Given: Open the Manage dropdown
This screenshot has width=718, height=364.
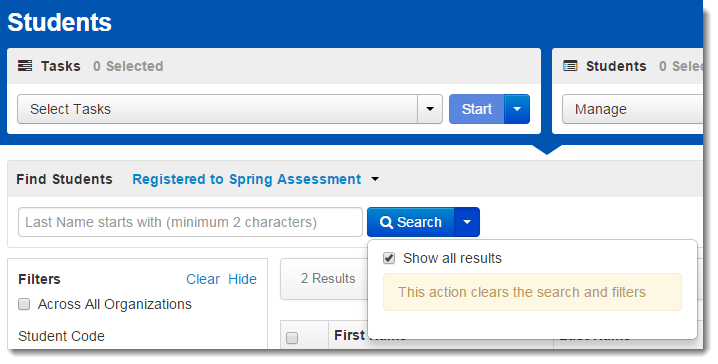Looking at the screenshot, I should tap(632, 109).
